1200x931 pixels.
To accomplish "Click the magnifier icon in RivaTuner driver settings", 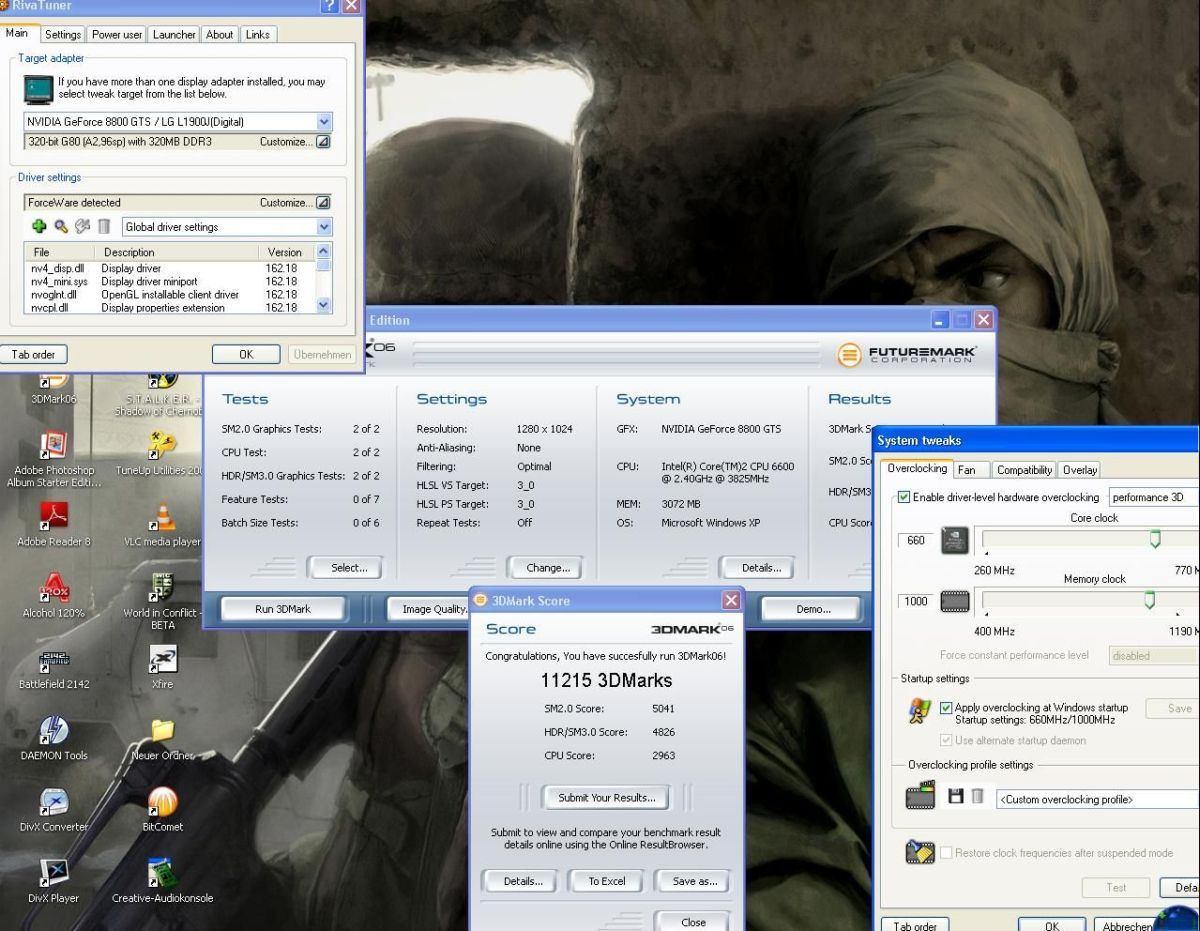I will point(61,227).
